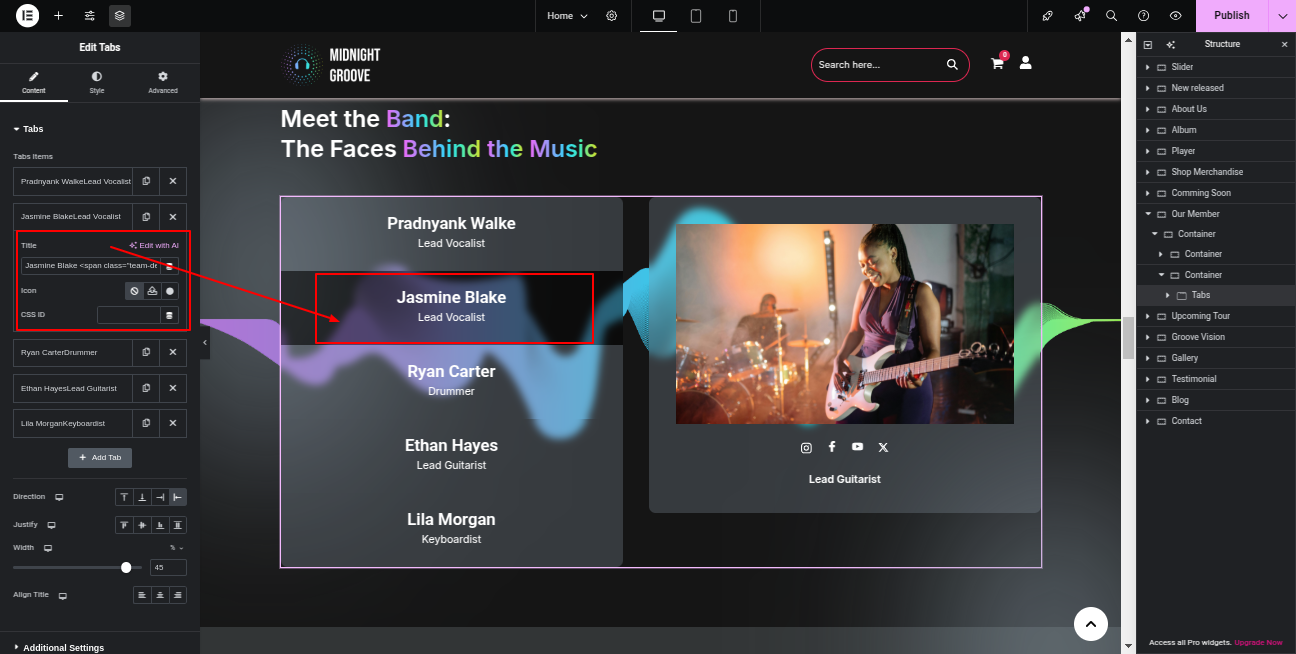Click Edit with AI link
1296x654 pixels.
click(x=154, y=245)
